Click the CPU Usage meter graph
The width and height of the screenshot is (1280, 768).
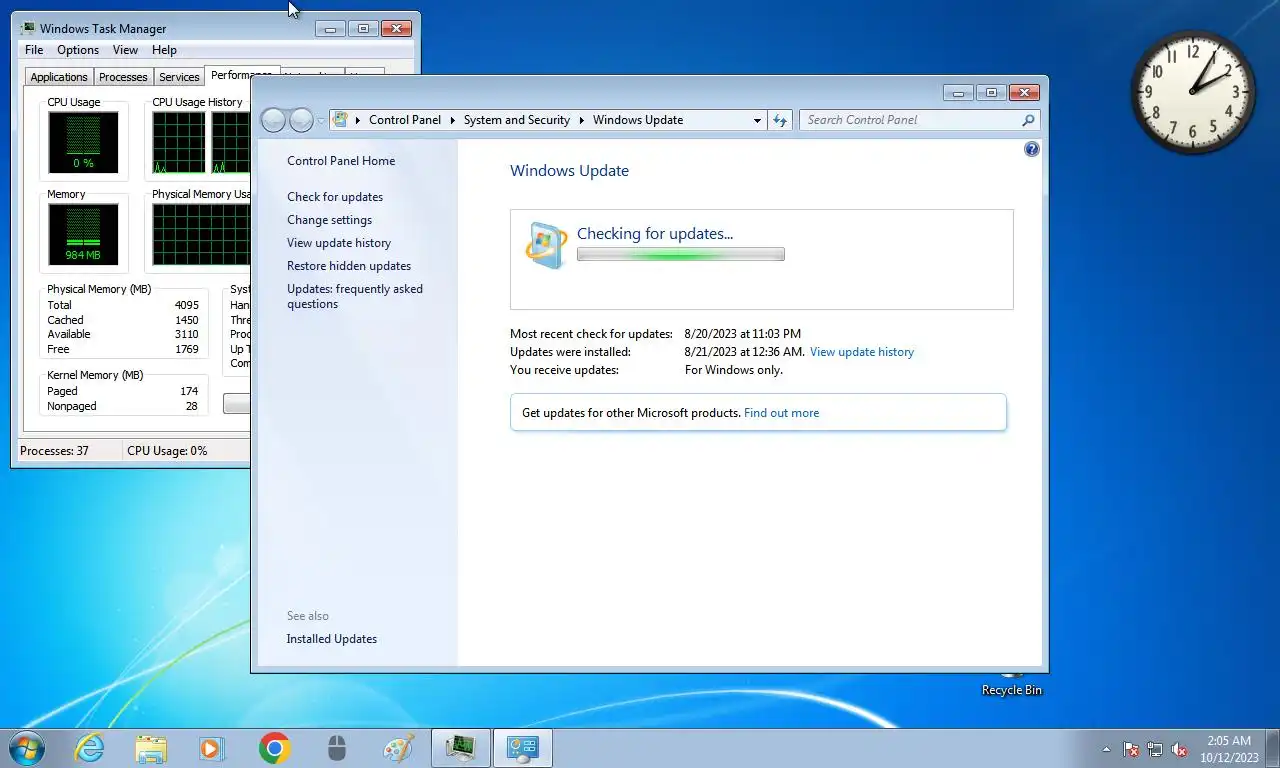(x=83, y=142)
